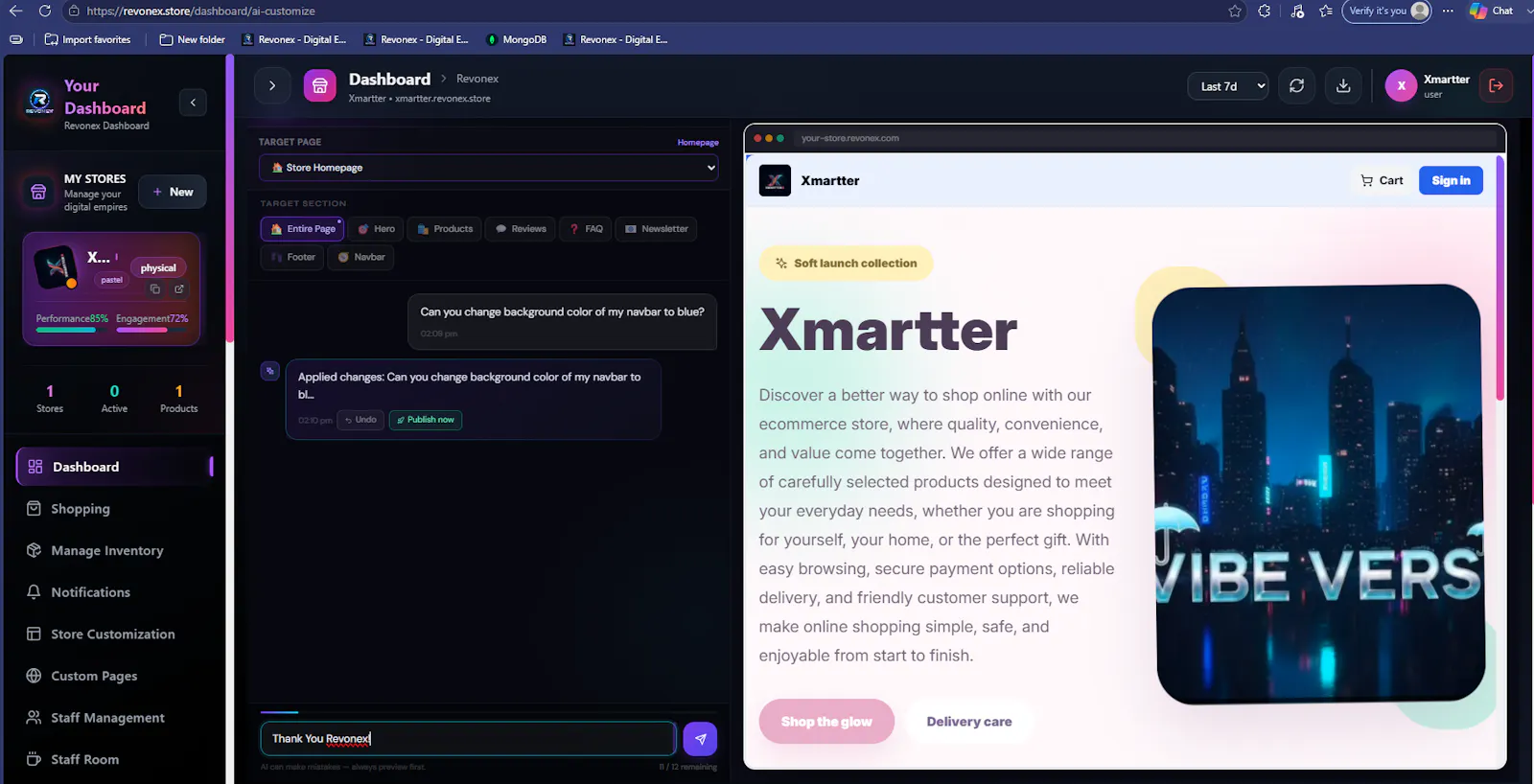
Task: Click the Verify it's you profile button
Action: [1386, 11]
